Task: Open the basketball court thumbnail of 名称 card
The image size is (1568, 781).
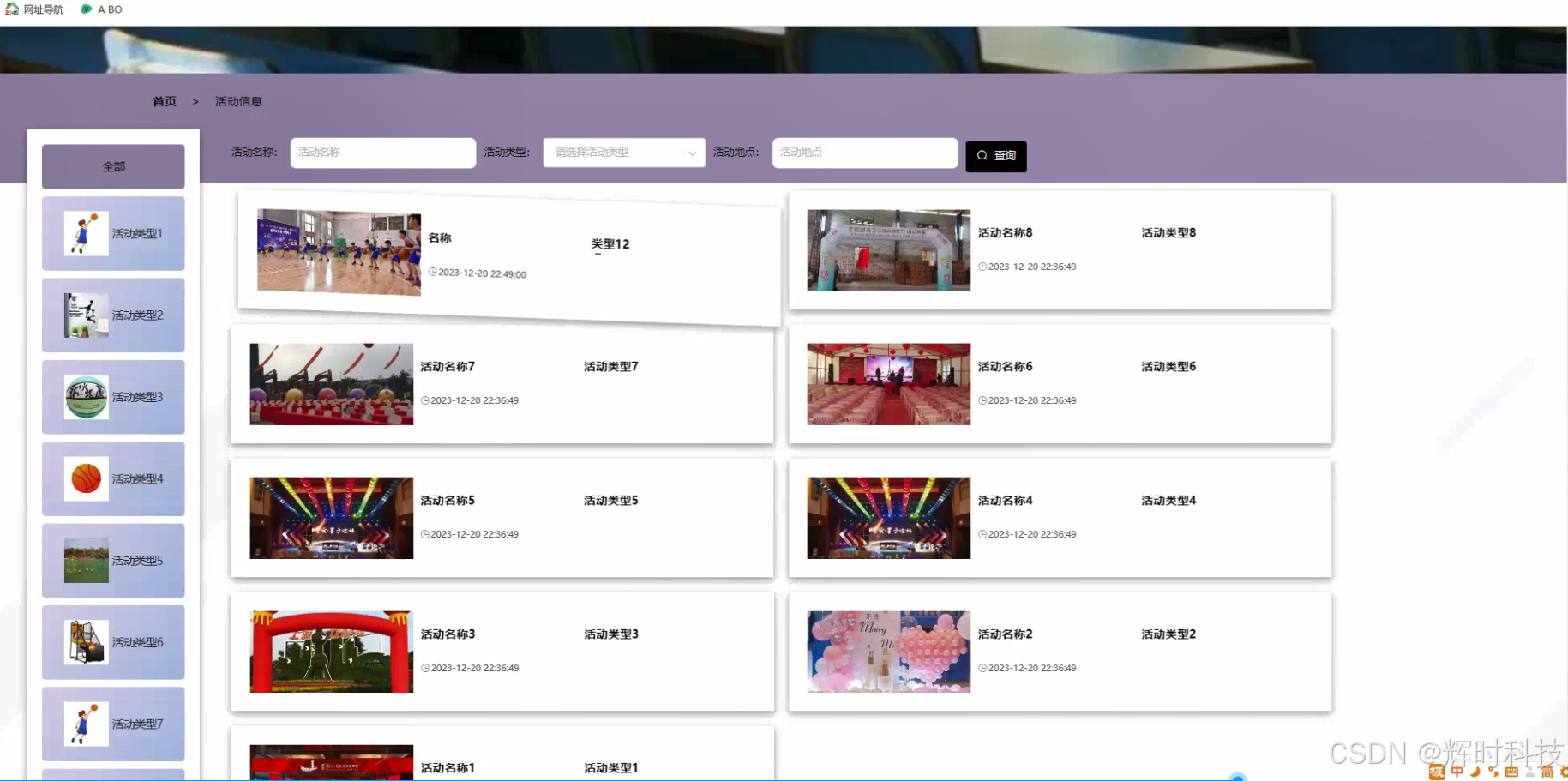Action: coord(339,252)
